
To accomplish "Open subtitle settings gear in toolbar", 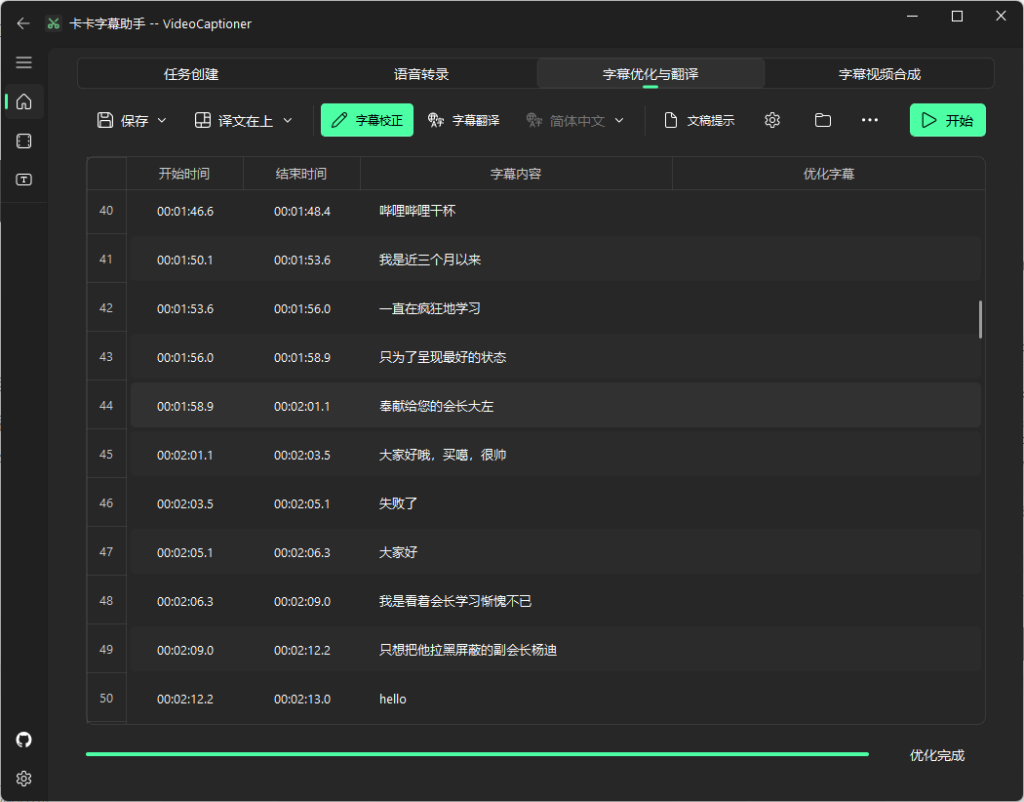I will (x=772, y=120).
